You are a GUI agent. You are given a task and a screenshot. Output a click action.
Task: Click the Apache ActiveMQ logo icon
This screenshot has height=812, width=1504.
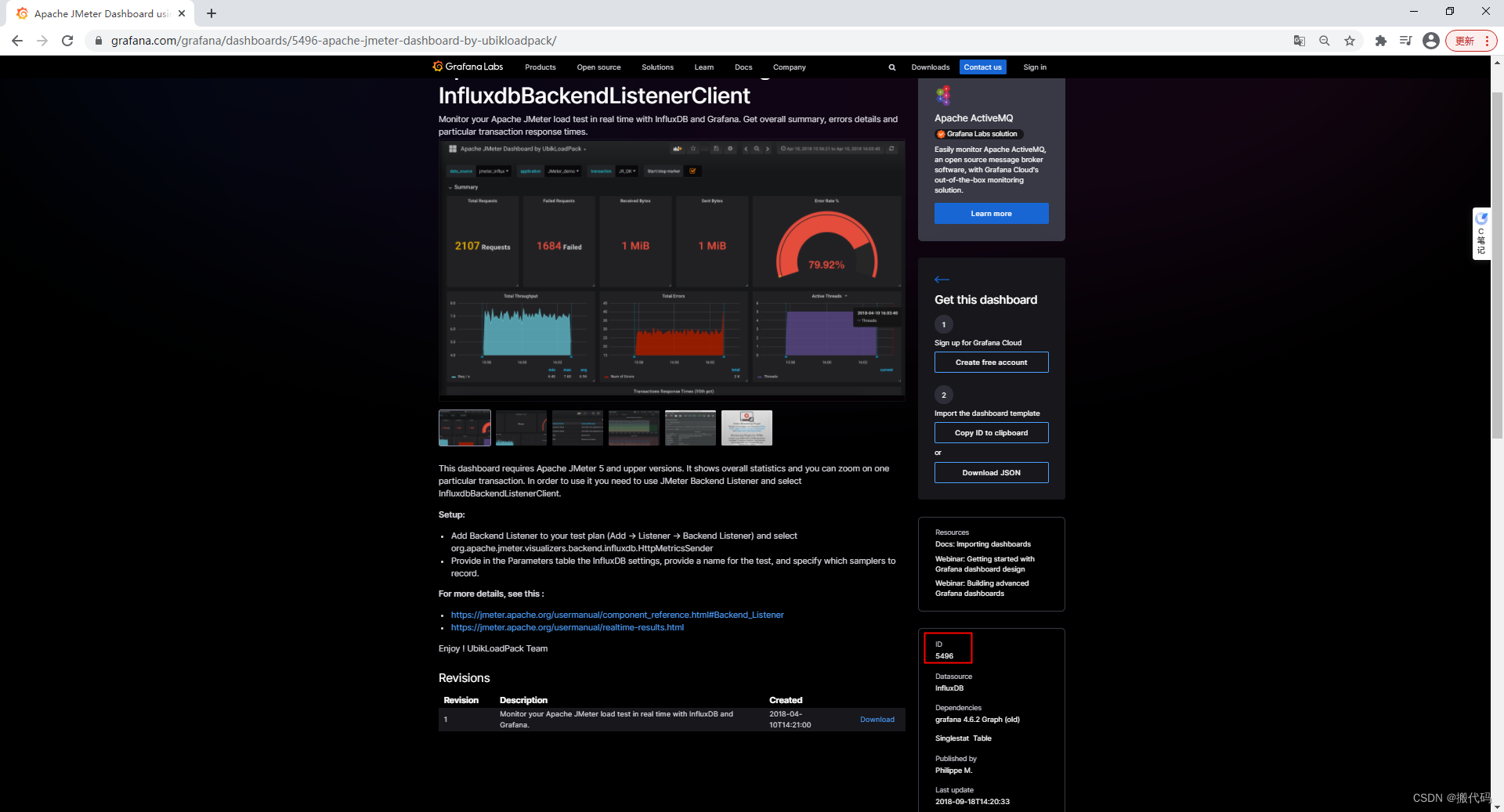[x=943, y=96]
